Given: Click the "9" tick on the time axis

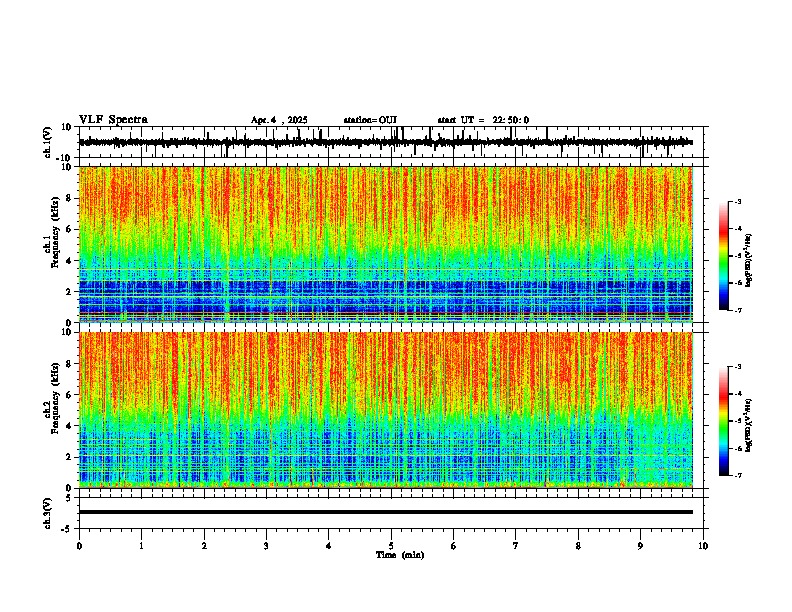Looking at the screenshot, I should coord(640,546).
